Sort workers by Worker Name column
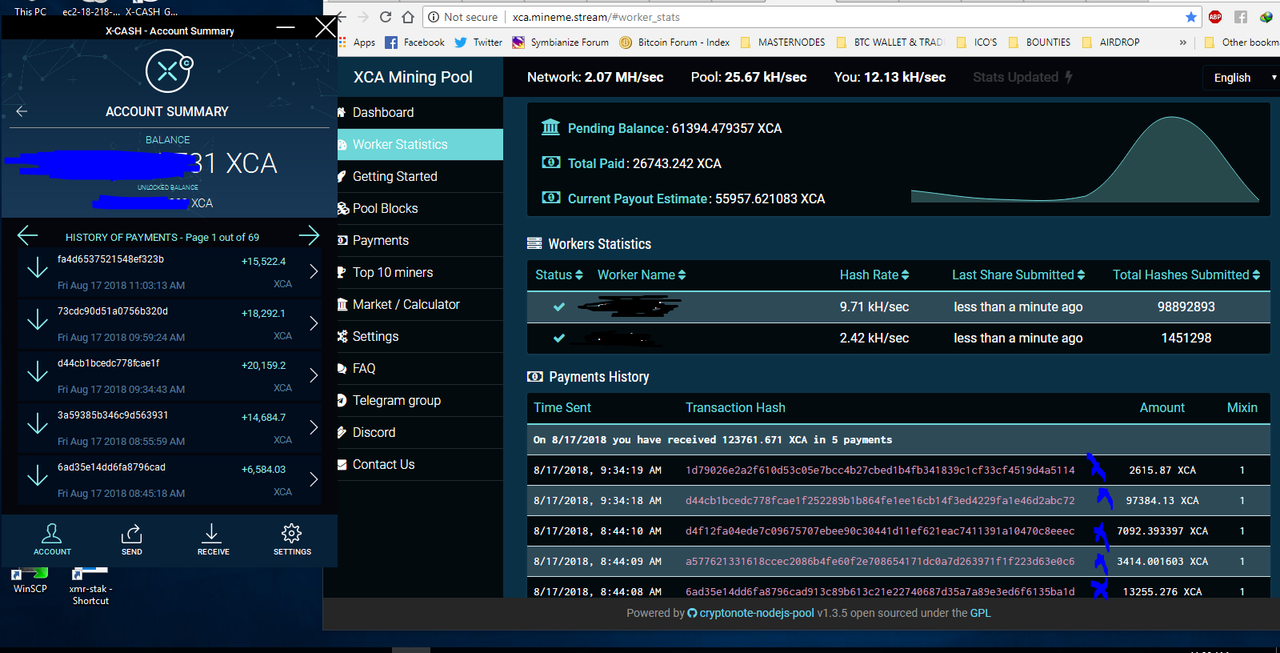The image size is (1280, 653). coord(642,275)
